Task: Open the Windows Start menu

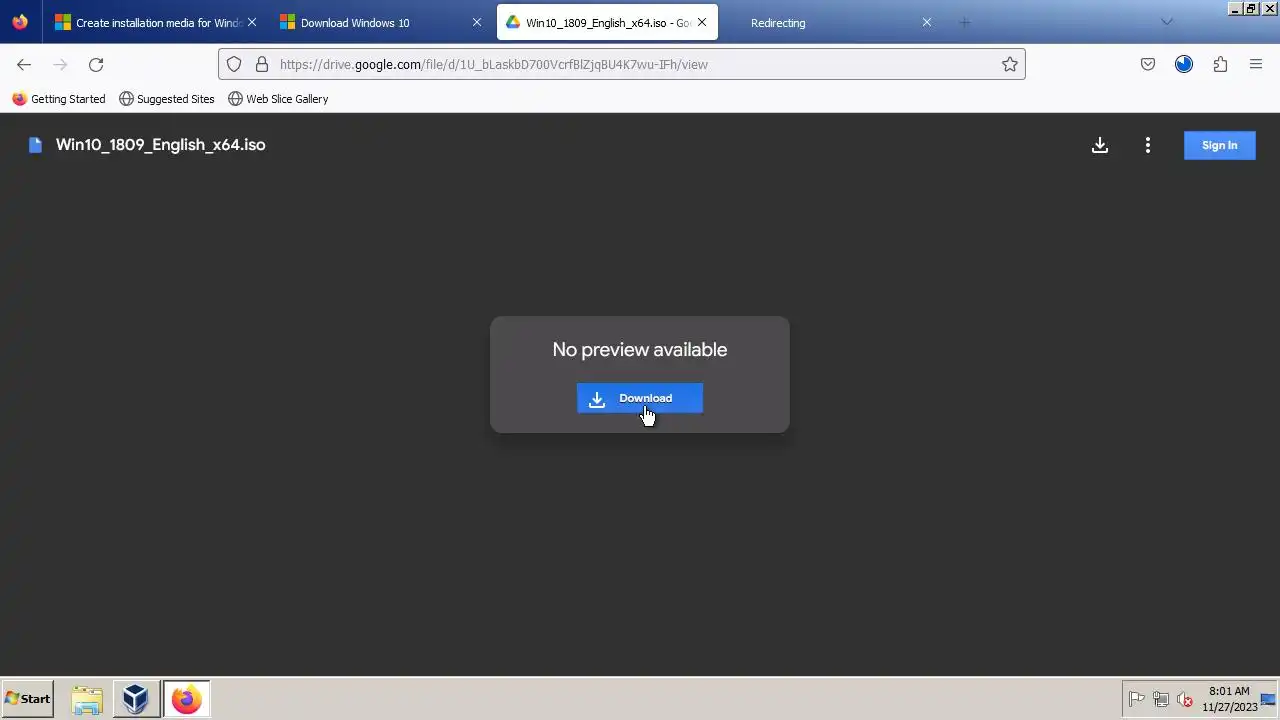Action: (x=27, y=699)
